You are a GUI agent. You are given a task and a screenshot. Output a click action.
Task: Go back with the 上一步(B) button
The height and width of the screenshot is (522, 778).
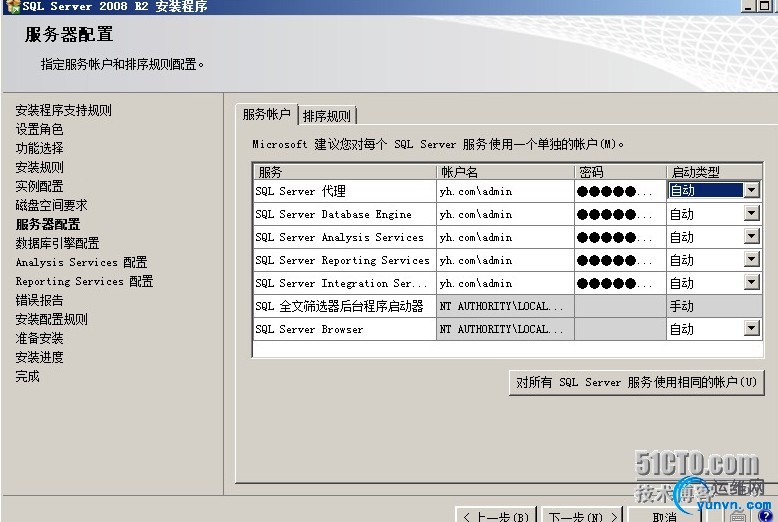pos(496,516)
